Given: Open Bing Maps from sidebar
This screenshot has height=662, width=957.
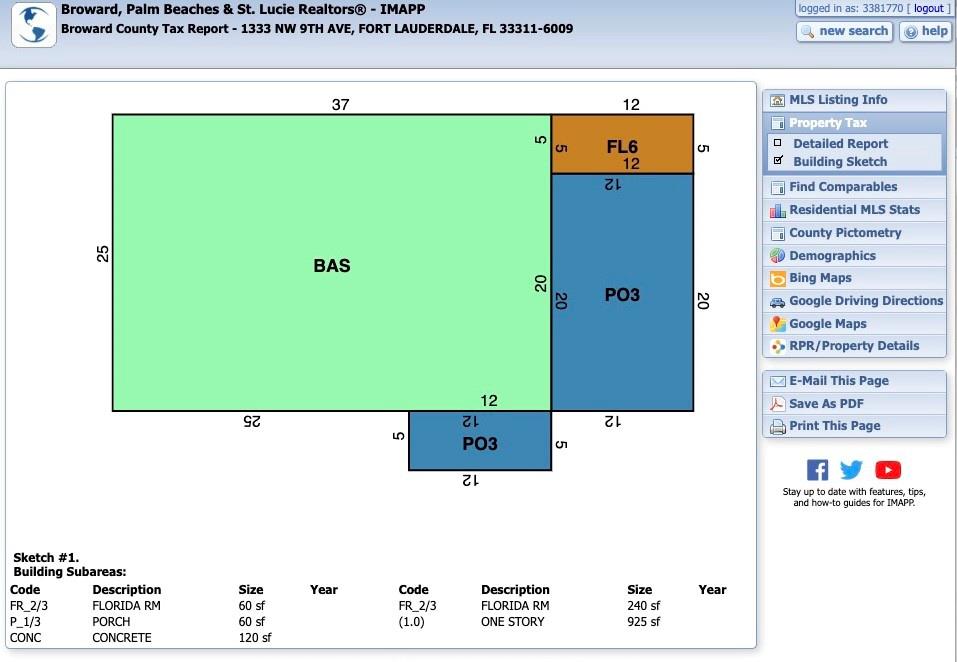Looking at the screenshot, I should 819,278.
